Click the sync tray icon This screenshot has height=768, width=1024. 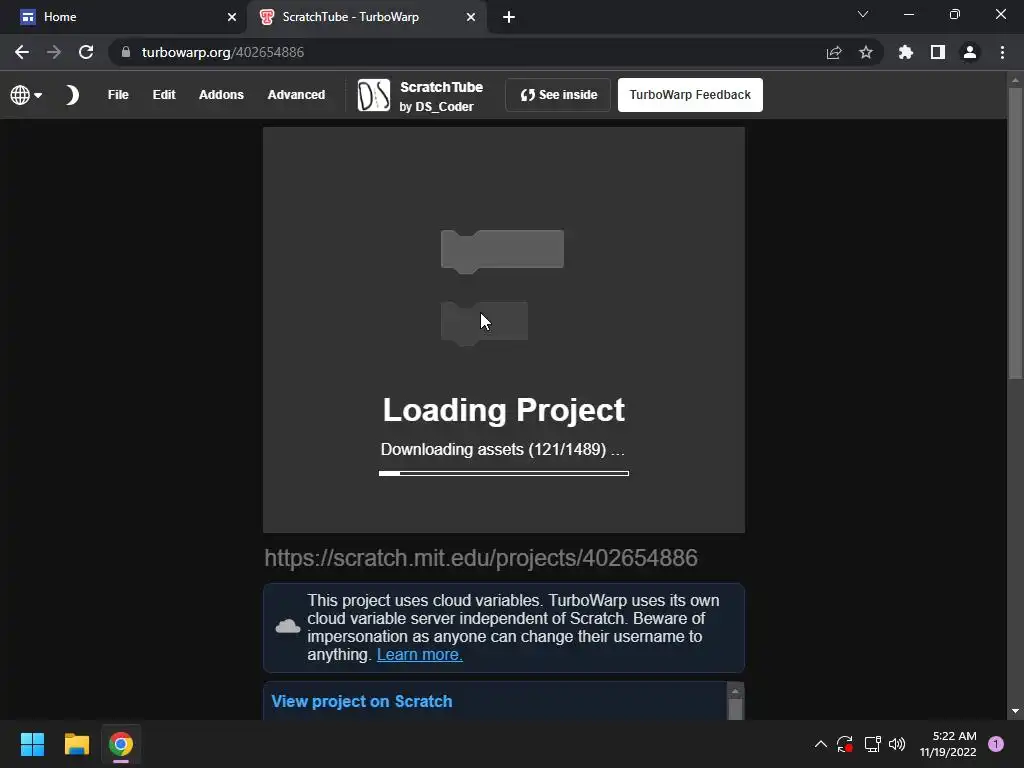click(x=845, y=744)
